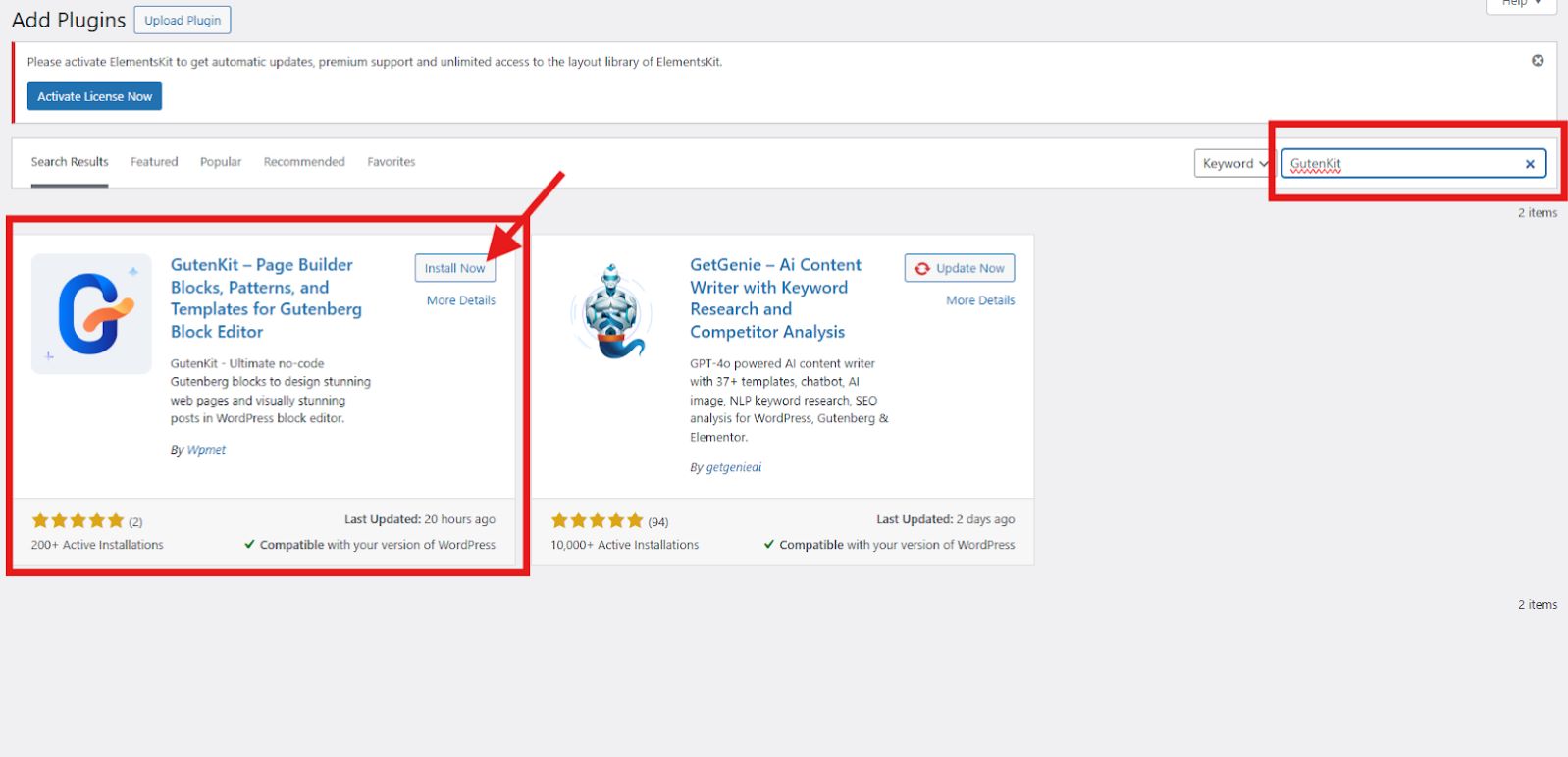
Task: Open the GutenKit Page Builder title link
Action: (x=266, y=298)
